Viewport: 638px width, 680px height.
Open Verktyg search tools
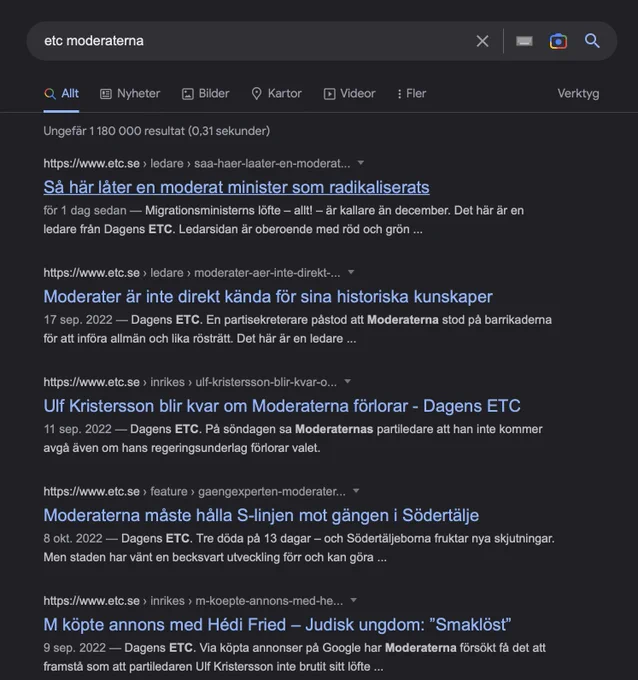click(578, 94)
